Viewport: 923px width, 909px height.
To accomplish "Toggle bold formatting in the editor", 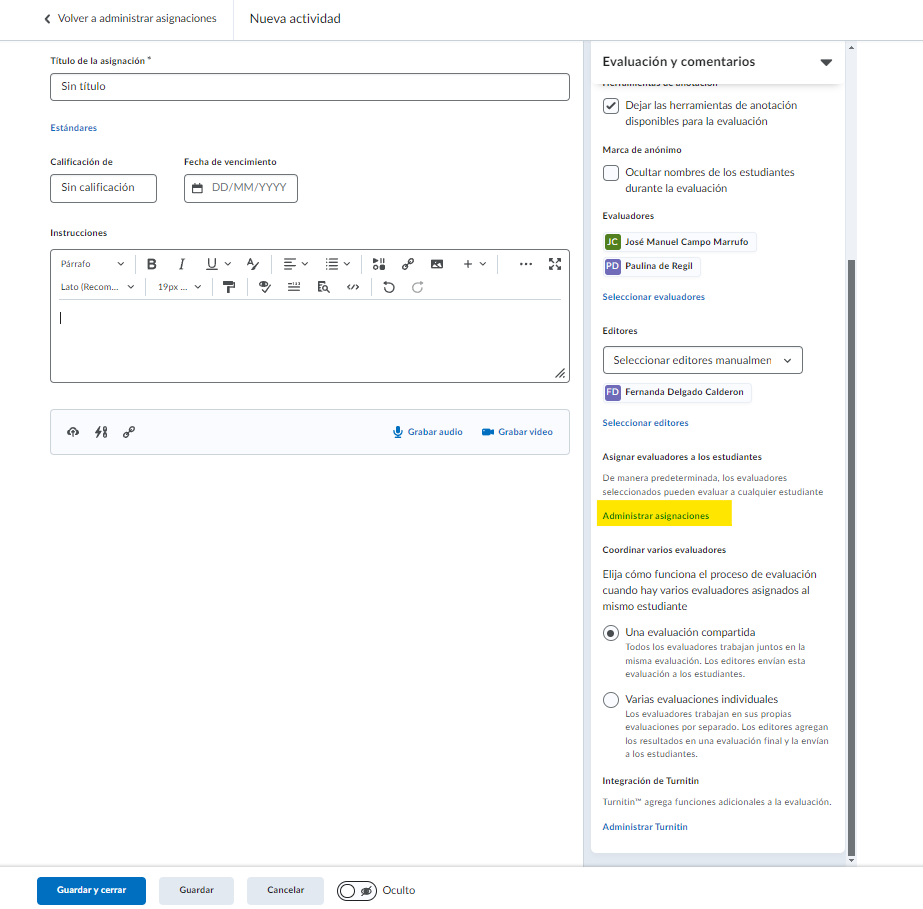I will [x=152, y=264].
